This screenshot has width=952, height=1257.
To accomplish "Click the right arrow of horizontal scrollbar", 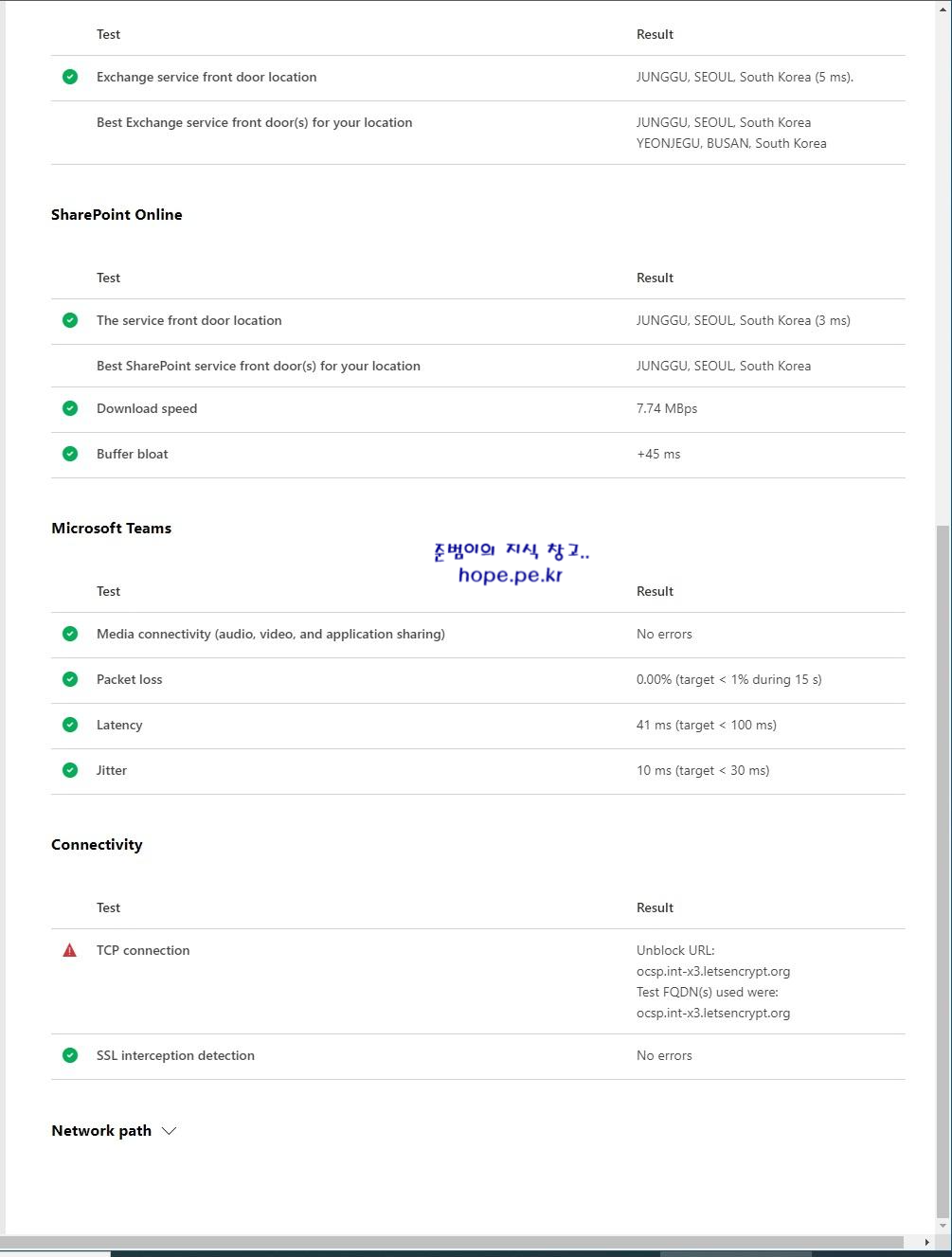I will tap(927, 1242).
